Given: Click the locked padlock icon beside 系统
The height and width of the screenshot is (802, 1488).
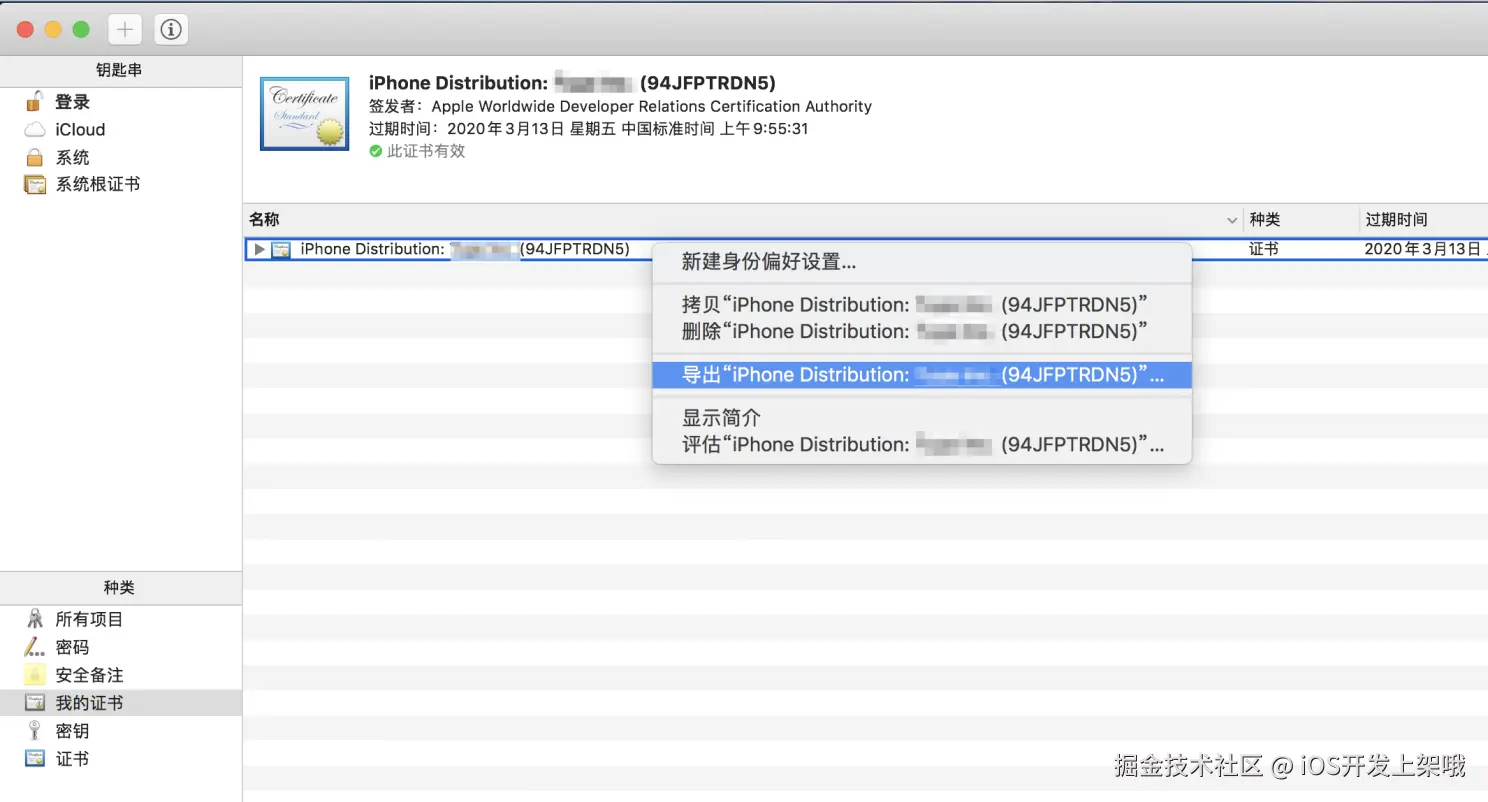Looking at the screenshot, I should tap(35, 158).
